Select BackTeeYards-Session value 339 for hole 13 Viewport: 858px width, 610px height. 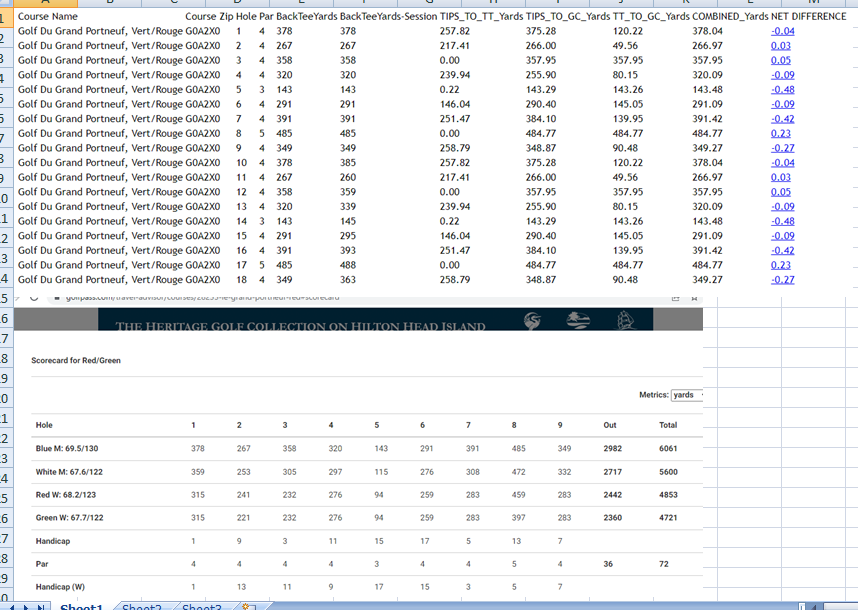(x=348, y=207)
